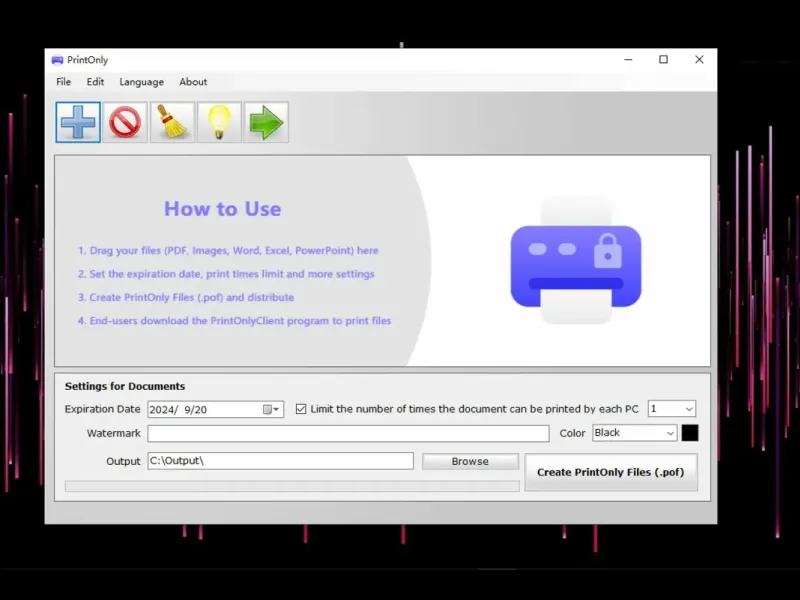Image resolution: width=800 pixels, height=600 pixels.
Task: Click step 4 End-users download text
Action: (234, 321)
